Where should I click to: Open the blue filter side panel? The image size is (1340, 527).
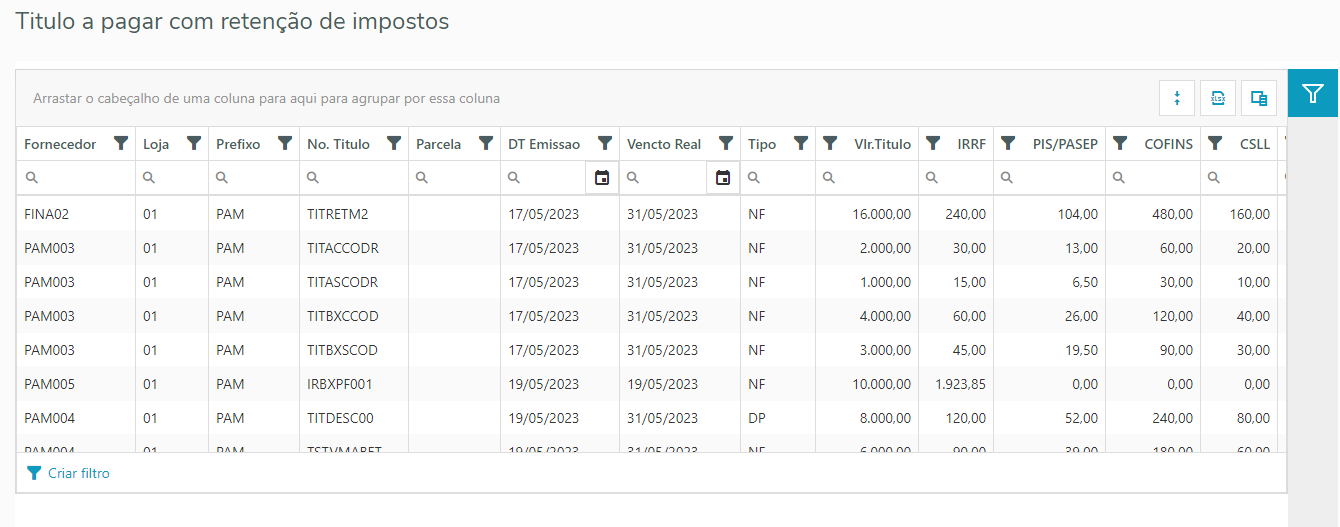point(1313,94)
